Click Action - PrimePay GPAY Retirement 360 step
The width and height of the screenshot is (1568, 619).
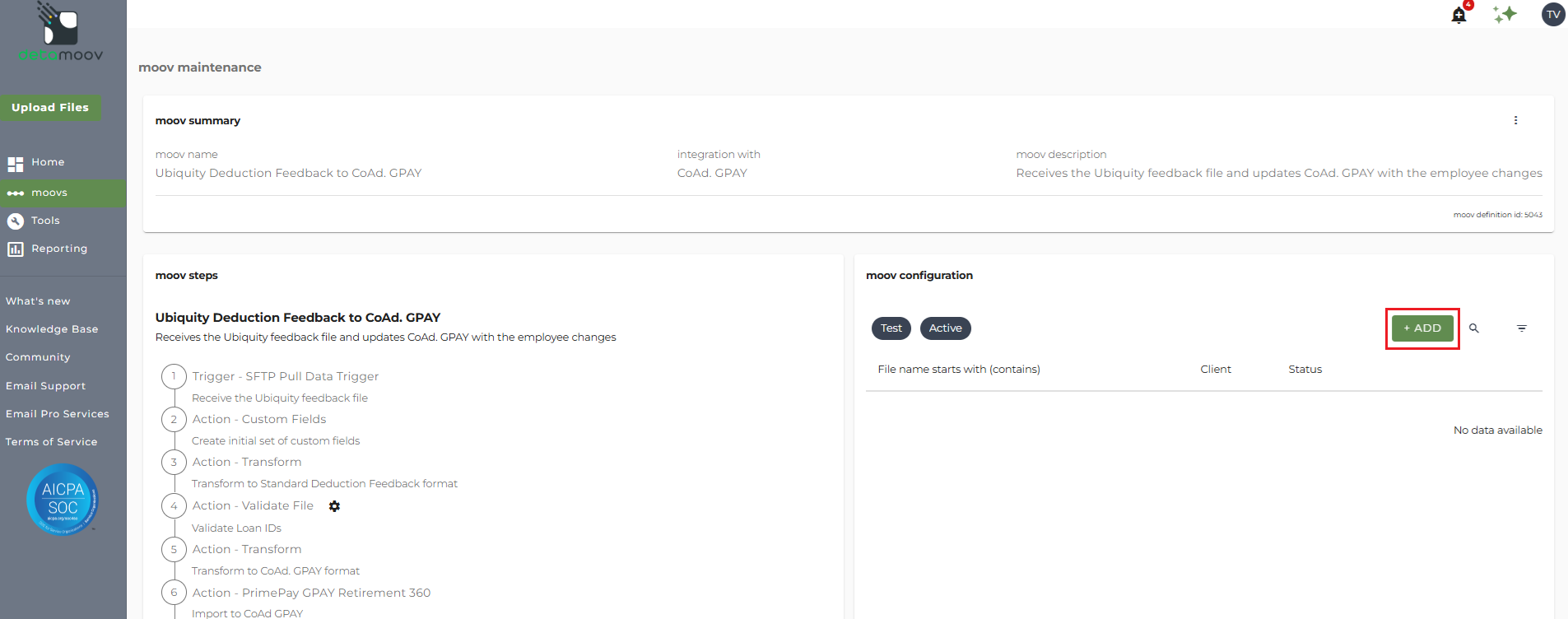[x=311, y=593]
